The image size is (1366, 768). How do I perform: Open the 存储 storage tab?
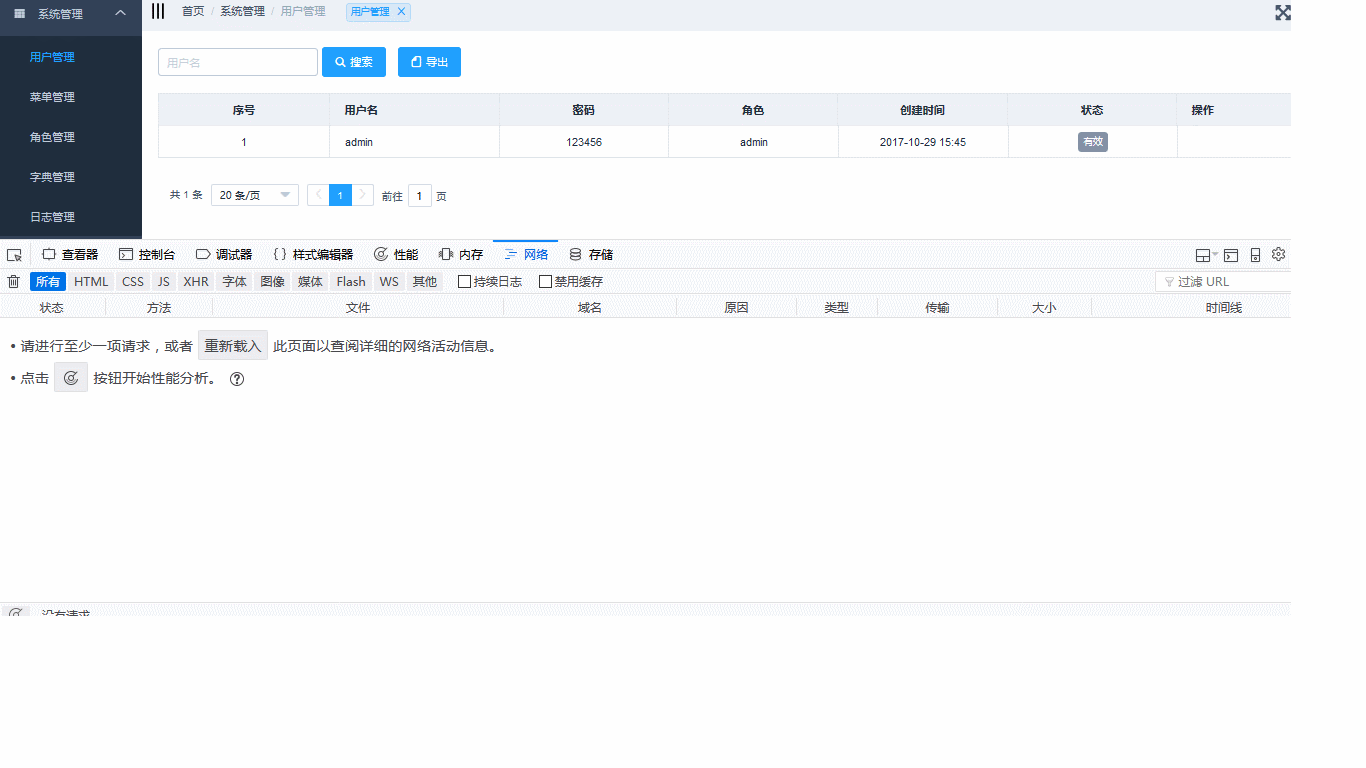coord(591,255)
